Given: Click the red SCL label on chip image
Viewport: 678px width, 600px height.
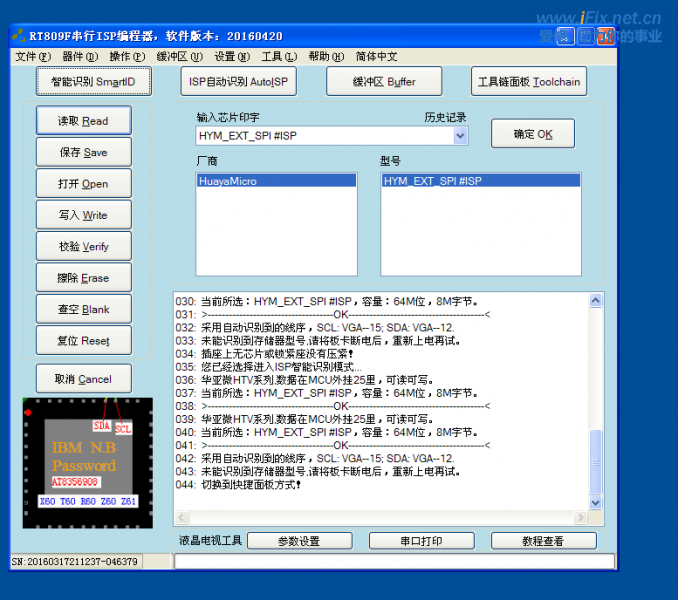Looking at the screenshot, I should (123, 429).
